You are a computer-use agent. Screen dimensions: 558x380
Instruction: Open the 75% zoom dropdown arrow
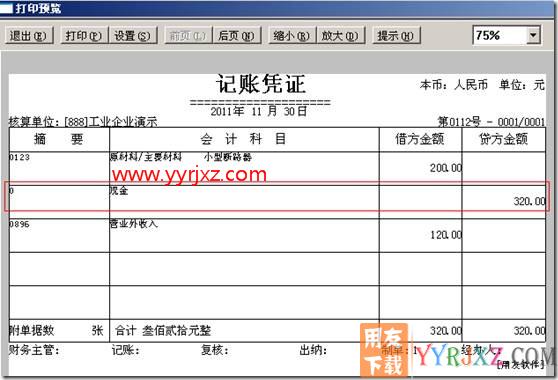click(533, 35)
